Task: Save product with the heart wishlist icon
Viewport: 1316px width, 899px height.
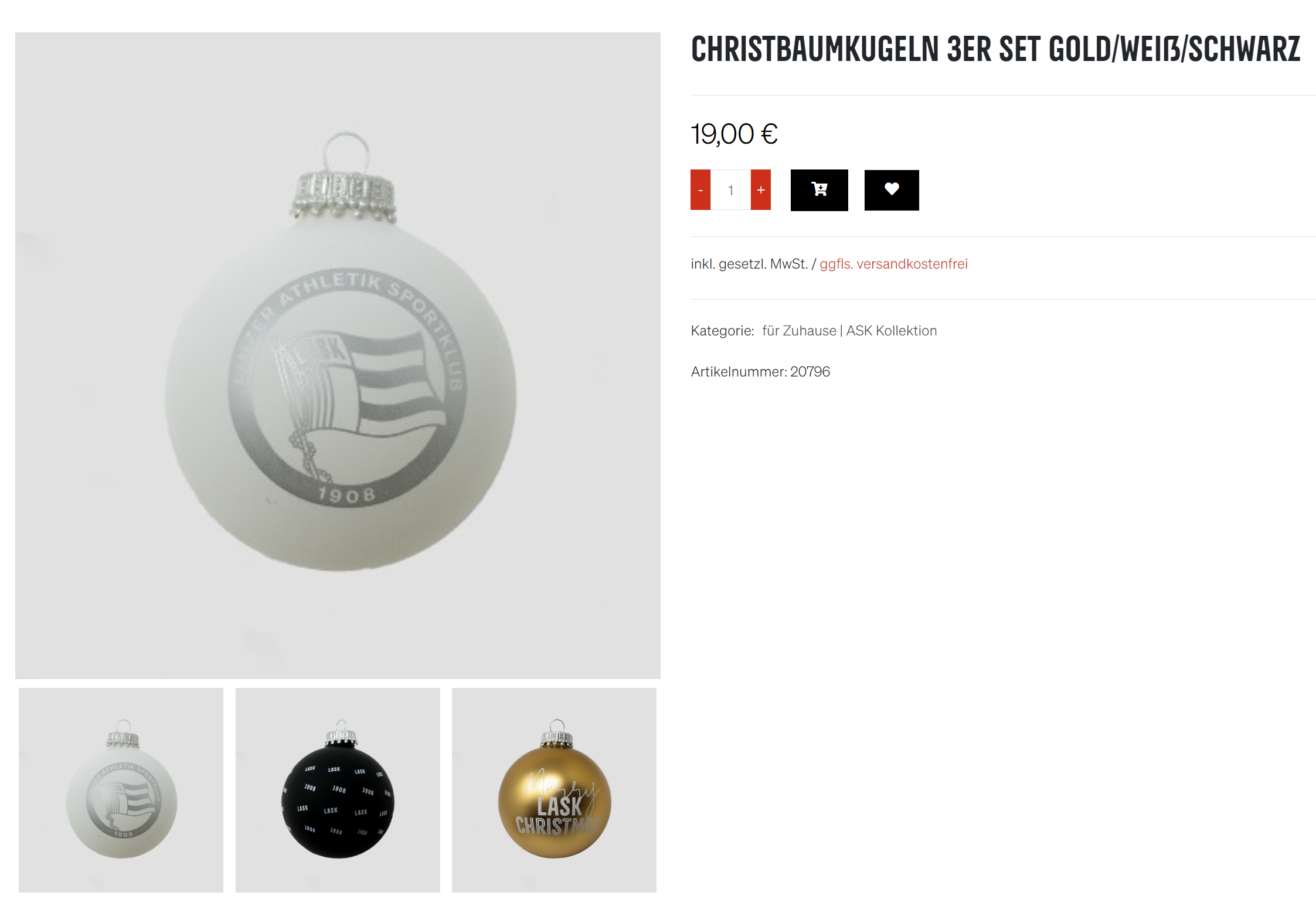Action: pos(892,190)
